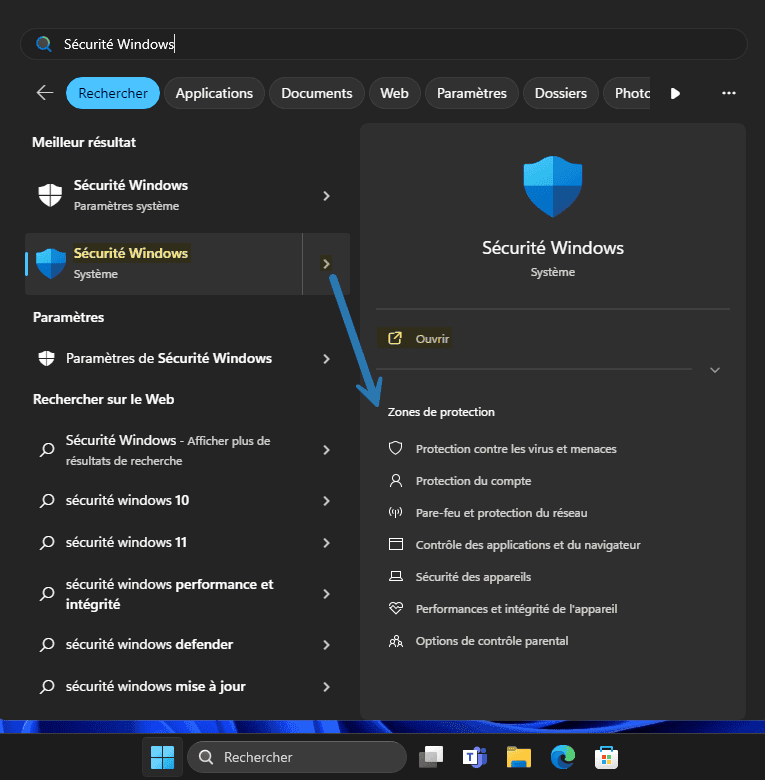Expand chevron for Afficher plus de résultats

point(326,450)
